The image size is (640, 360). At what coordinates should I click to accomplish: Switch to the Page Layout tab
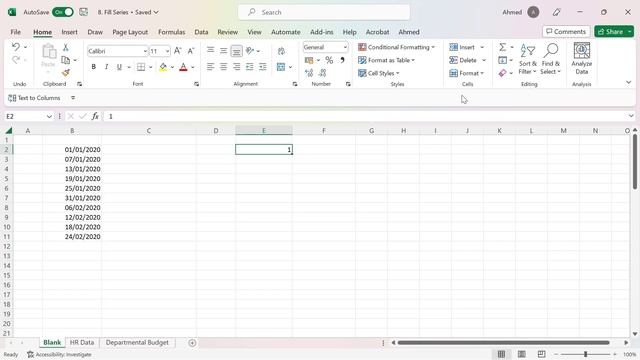coord(130,32)
